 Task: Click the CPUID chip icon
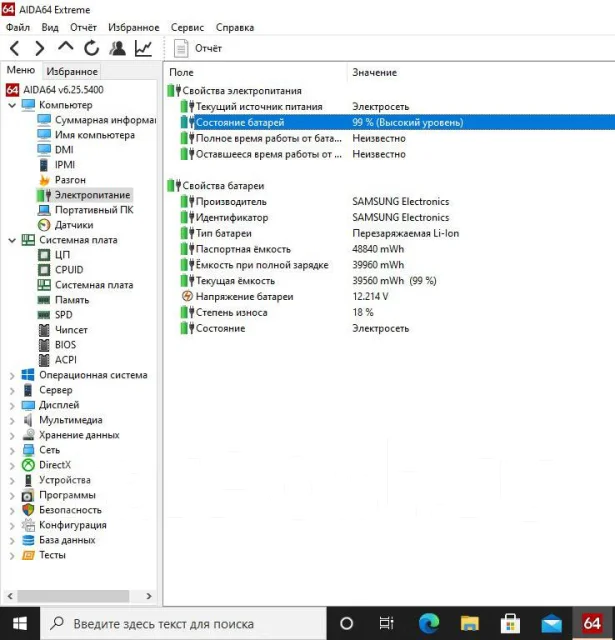click(44, 270)
